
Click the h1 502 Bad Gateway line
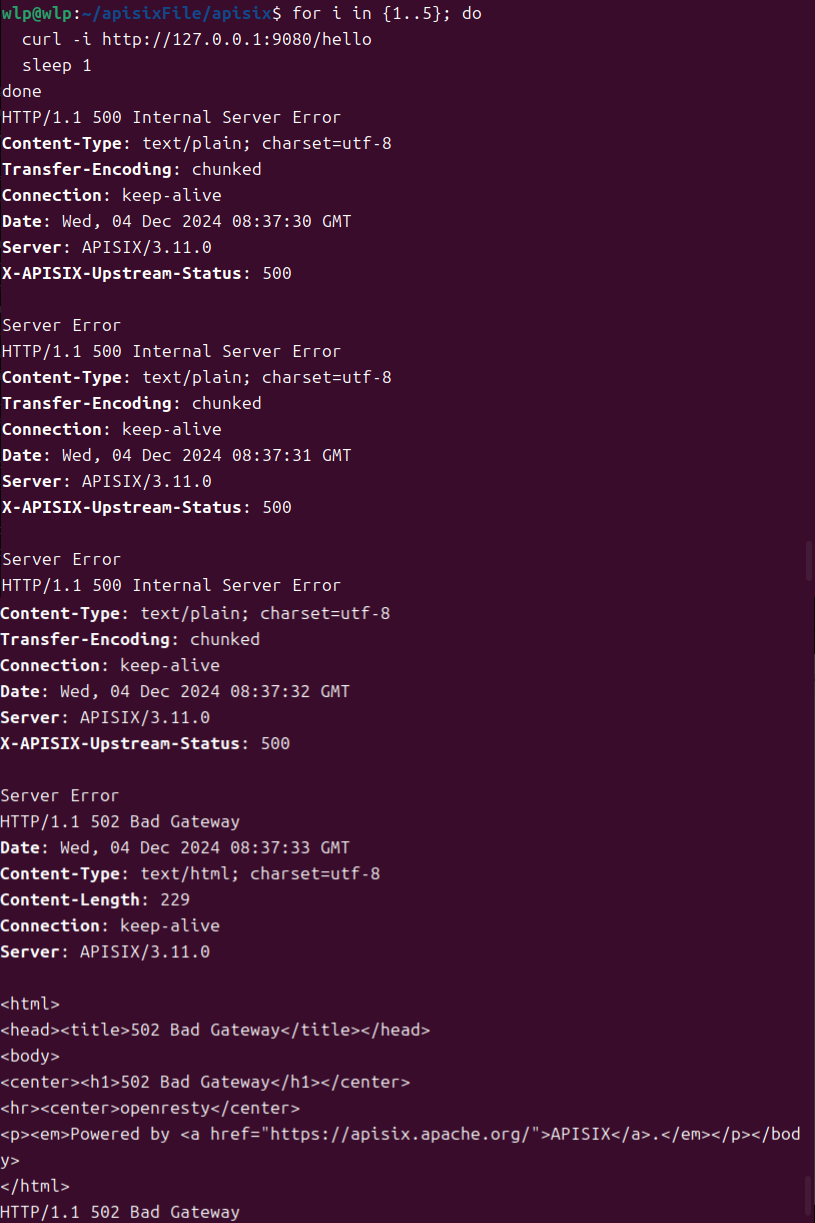[205, 1082]
